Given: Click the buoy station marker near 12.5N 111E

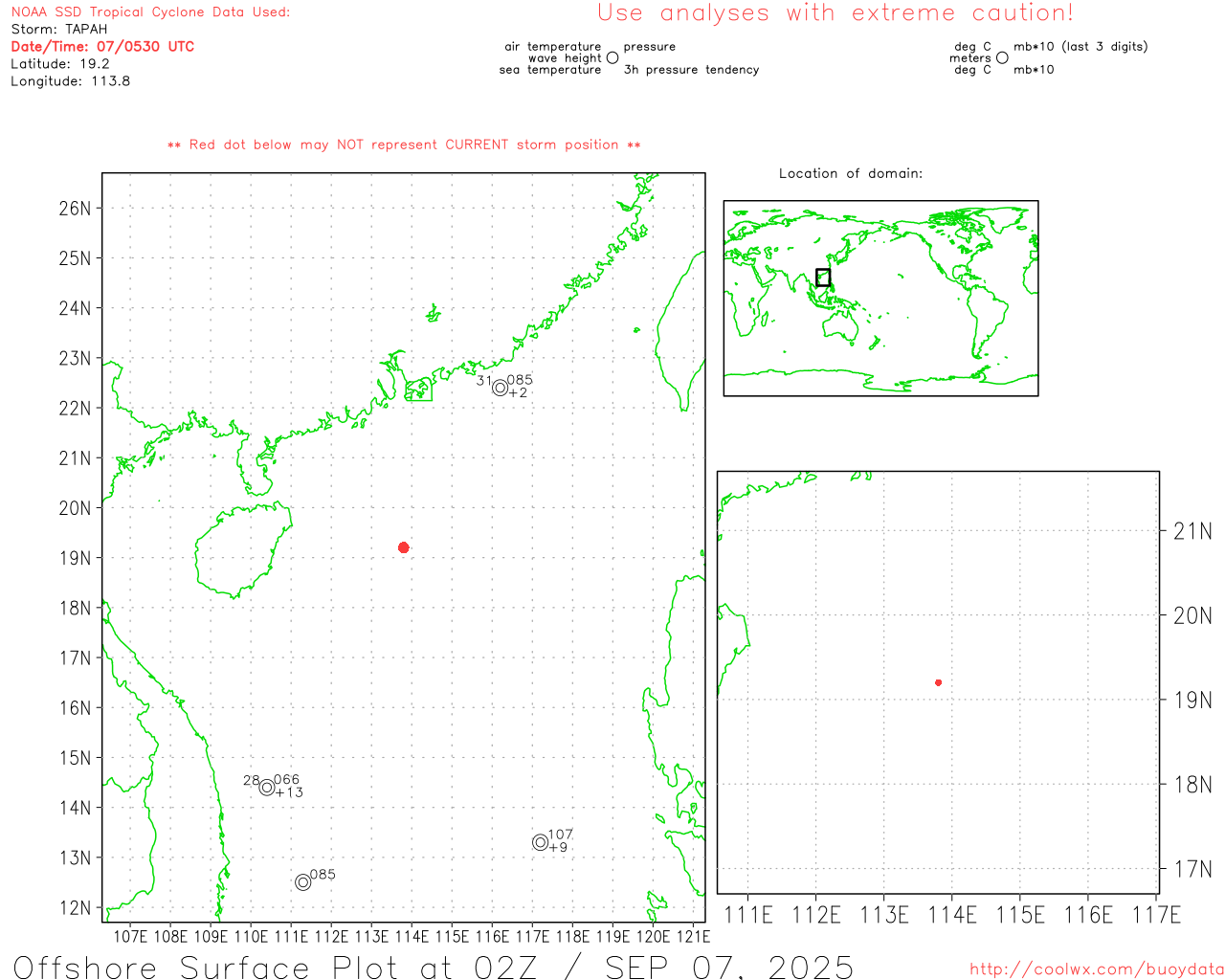Looking at the screenshot, I should click(x=303, y=882).
